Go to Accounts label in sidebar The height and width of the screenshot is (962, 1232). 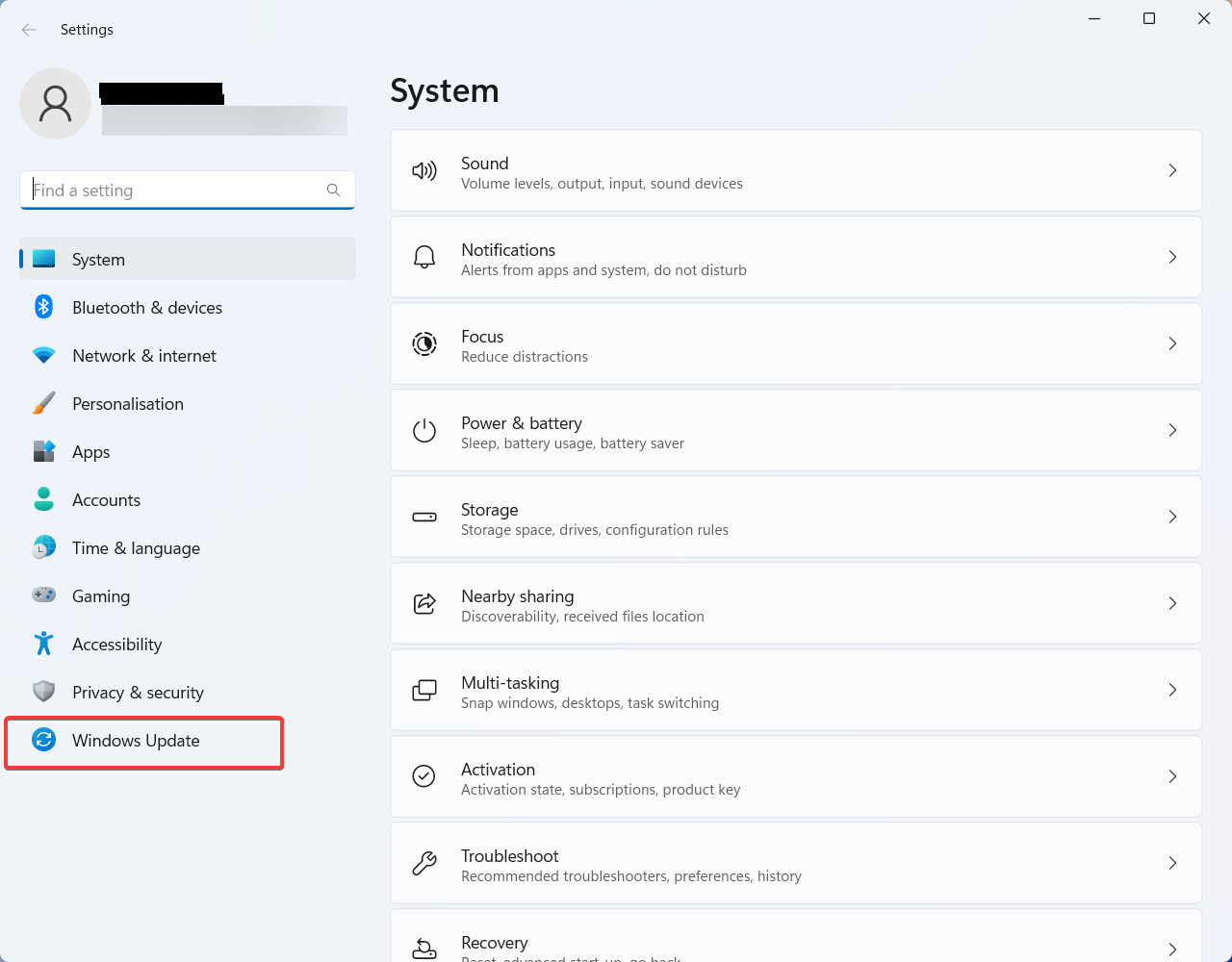(x=106, y=500)
